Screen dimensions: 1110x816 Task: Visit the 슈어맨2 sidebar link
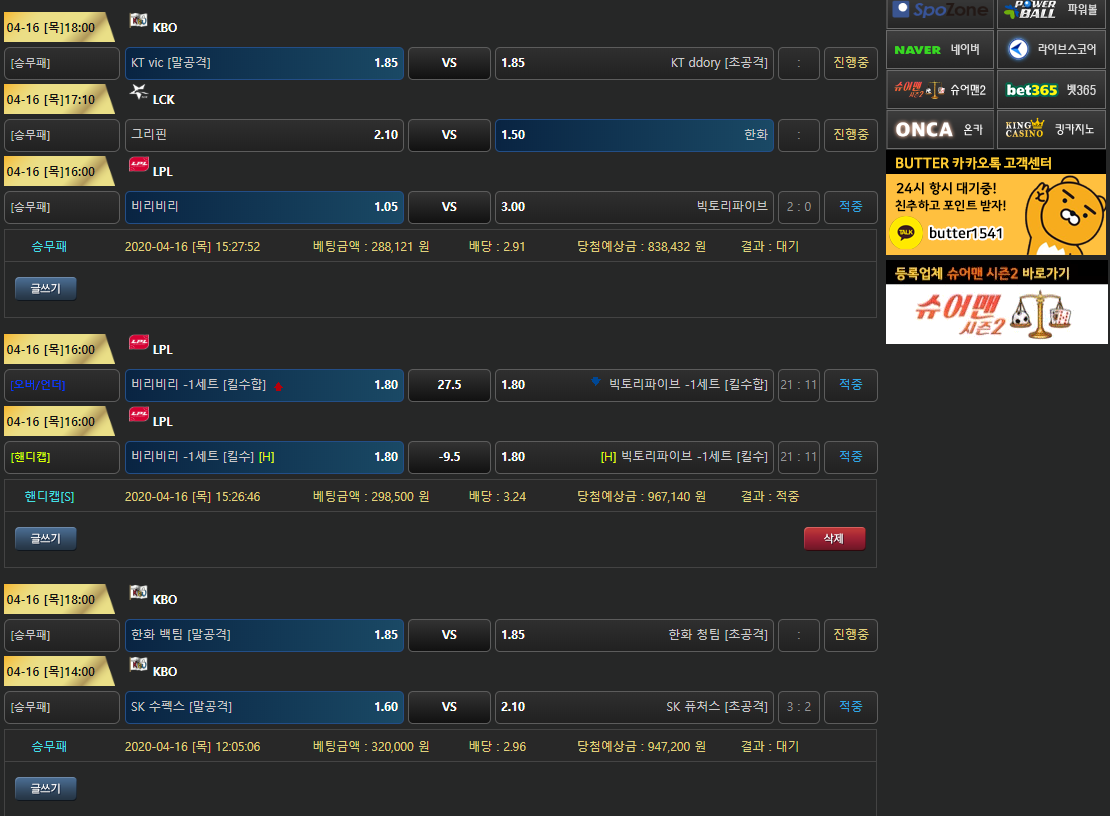[940, 89]
